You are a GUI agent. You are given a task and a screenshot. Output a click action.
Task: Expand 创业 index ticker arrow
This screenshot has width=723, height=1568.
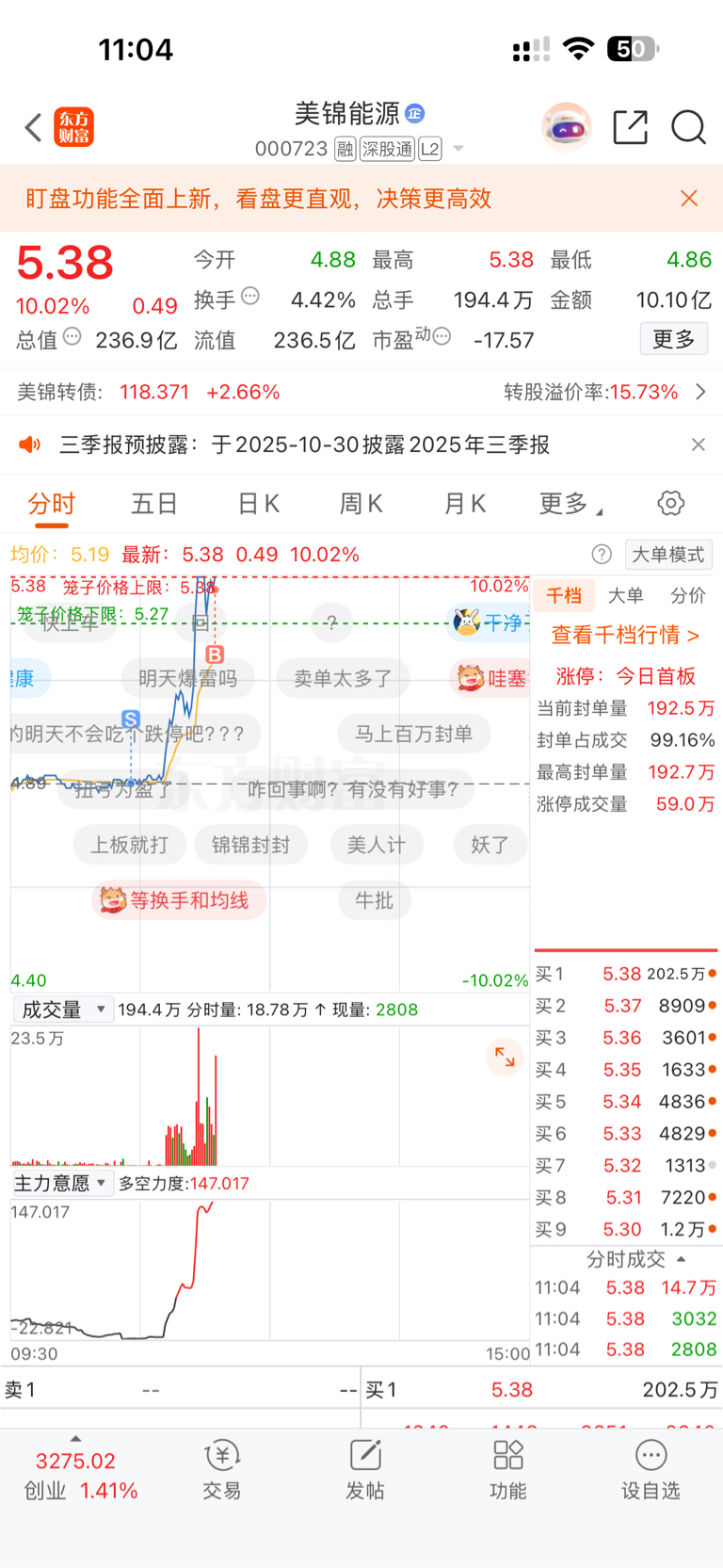pyautogui.click(x=75, y=1439)
